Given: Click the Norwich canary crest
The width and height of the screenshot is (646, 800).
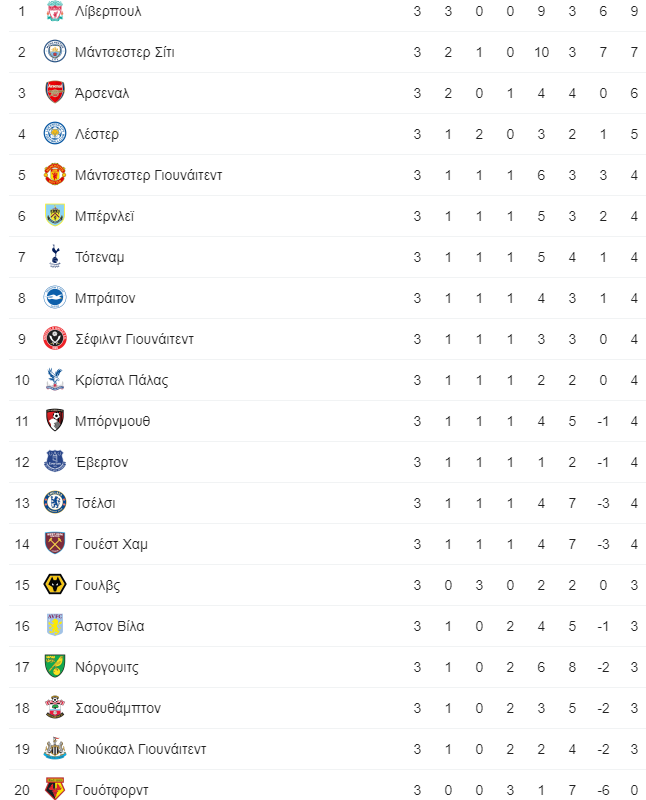Looking at the screenshot, I should pyautogui.click(x=55, y=667).
